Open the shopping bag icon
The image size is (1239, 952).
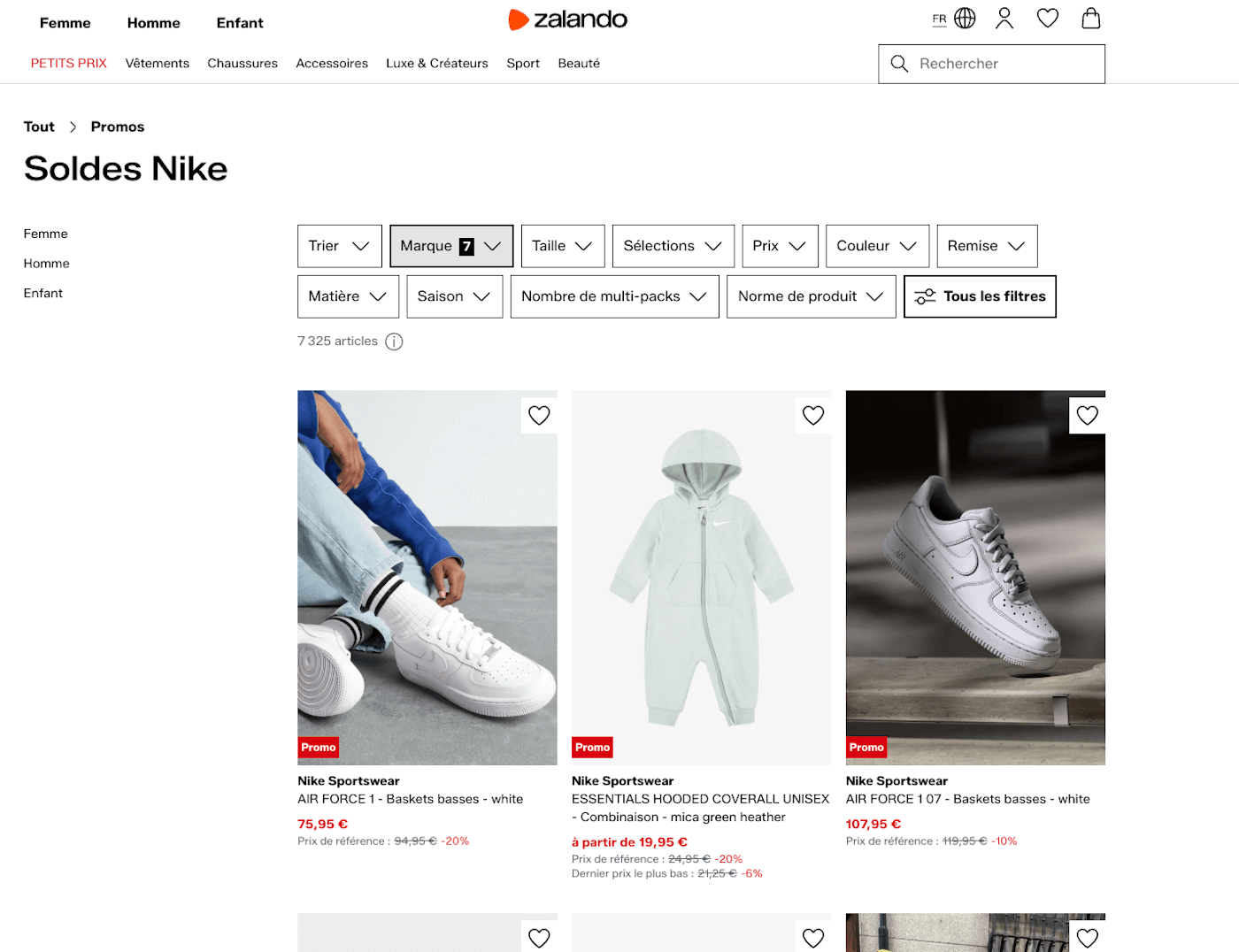pyautogui.click(x=1090, y=18)
